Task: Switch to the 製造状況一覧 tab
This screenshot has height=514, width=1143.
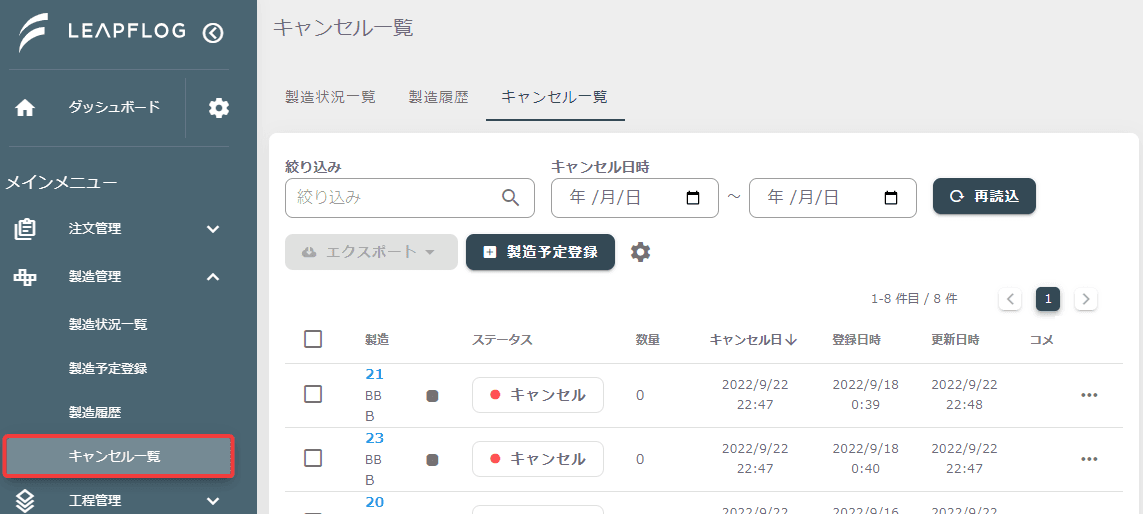Action: 330,97
